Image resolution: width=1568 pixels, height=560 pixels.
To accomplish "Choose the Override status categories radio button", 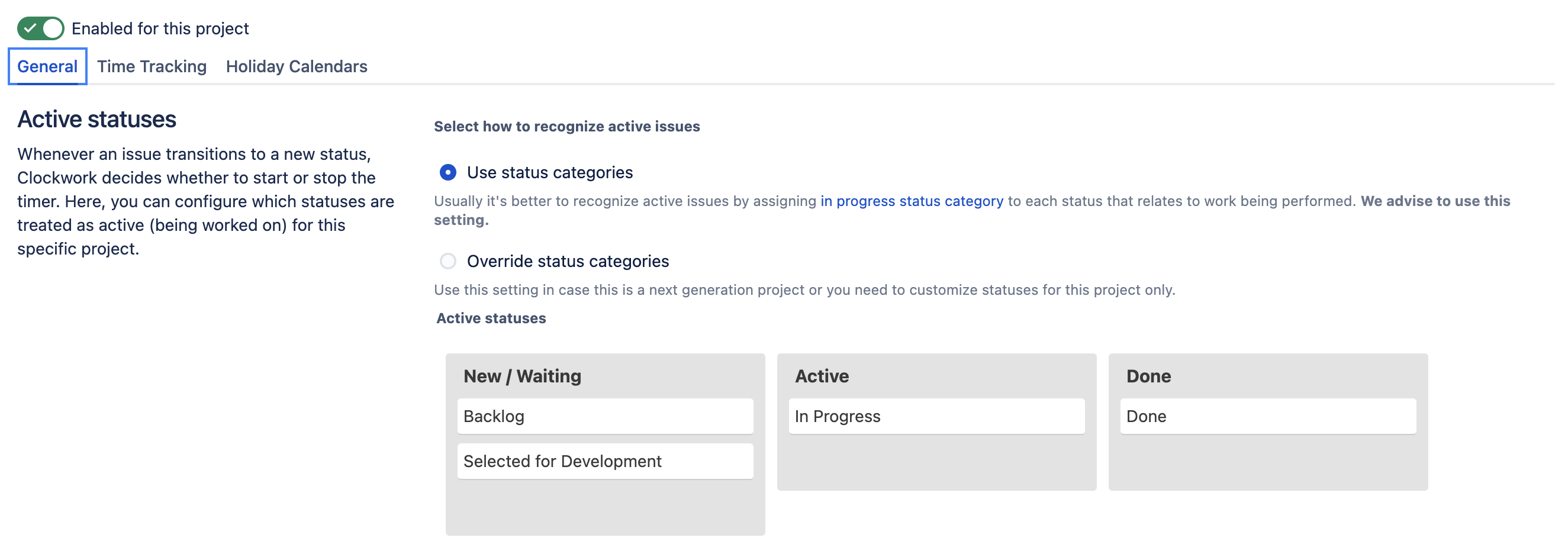I will pos(448,262).
